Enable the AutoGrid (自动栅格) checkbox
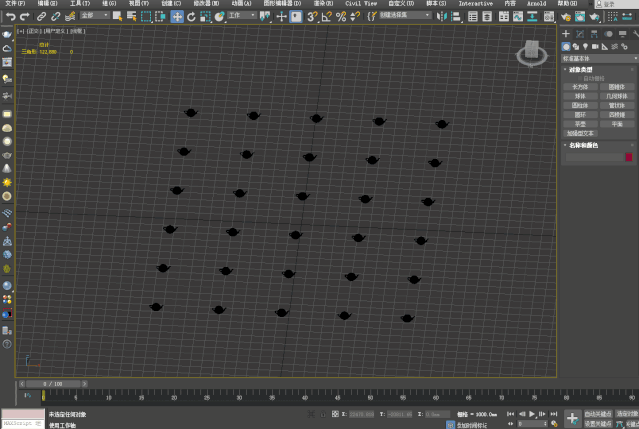 point(580,79)
